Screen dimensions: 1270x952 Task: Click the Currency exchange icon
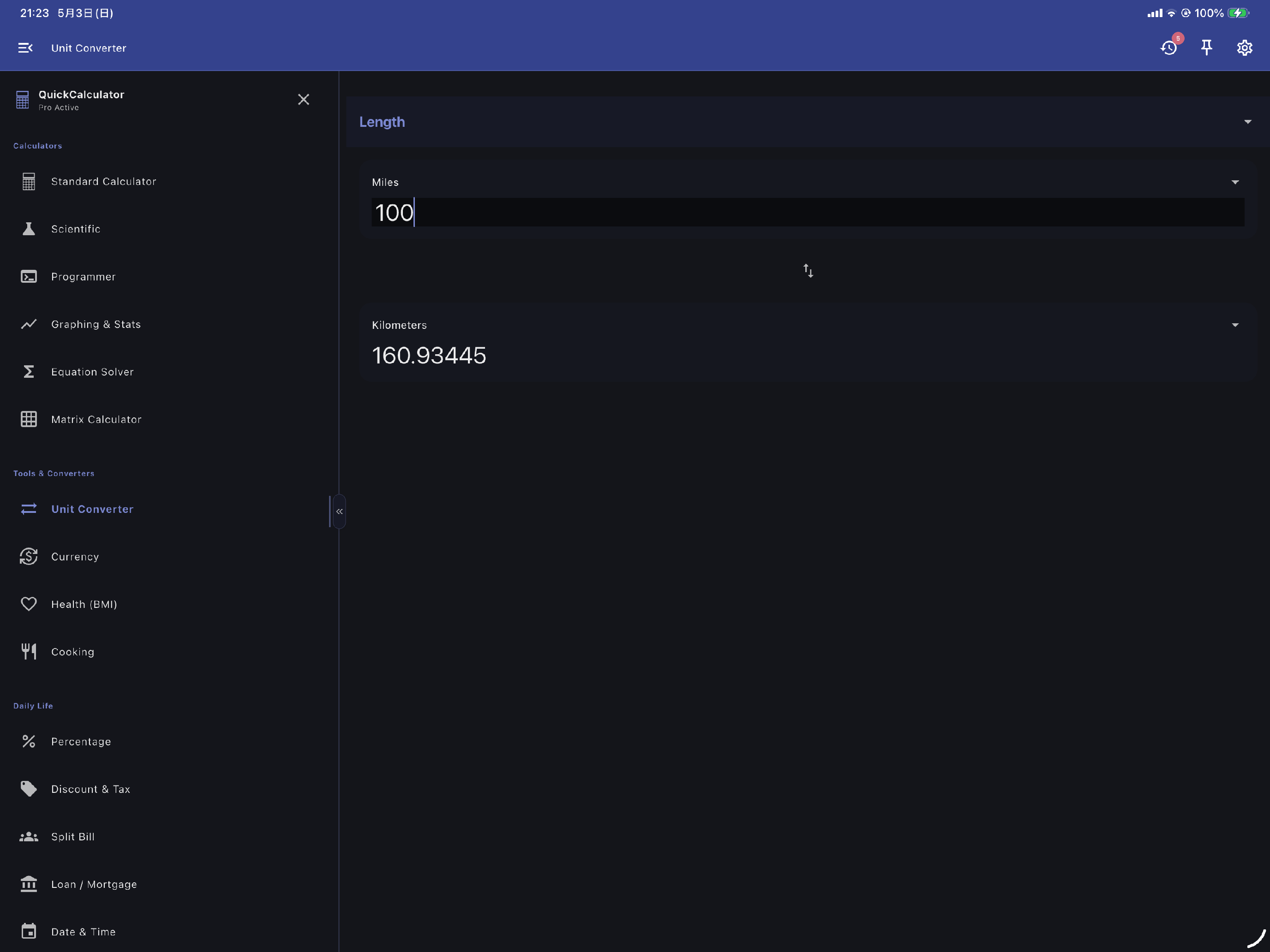point(29,557)
